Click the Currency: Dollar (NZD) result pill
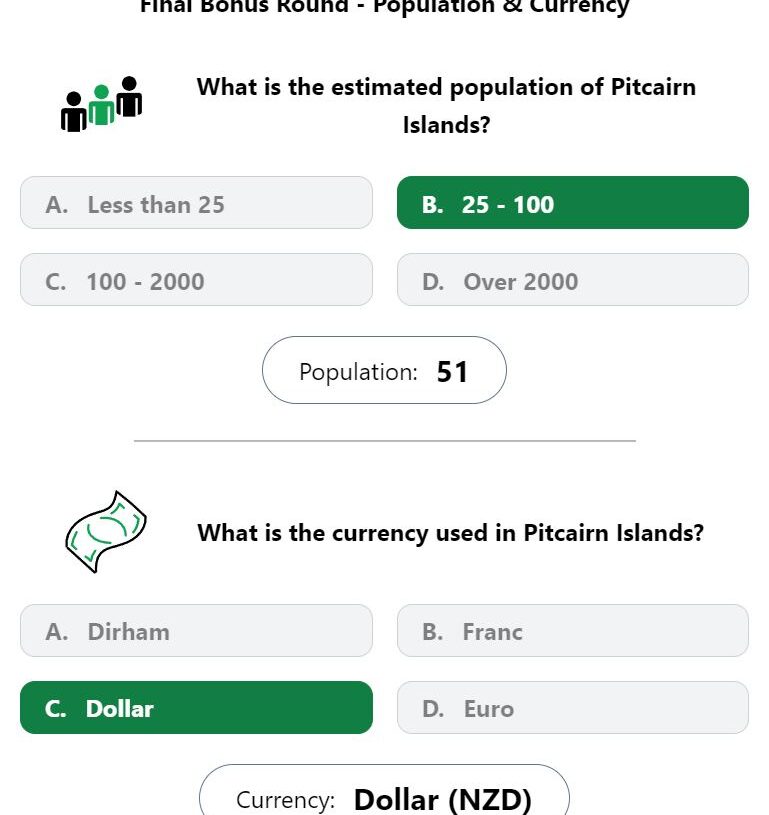The image size is (769, 815). coord(384,790)
